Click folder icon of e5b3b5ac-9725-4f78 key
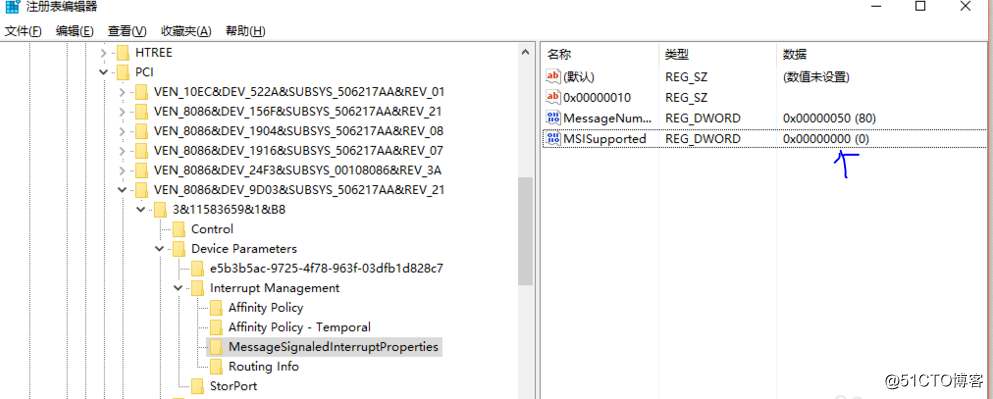 pyautogui.click(x=198, y=269)
